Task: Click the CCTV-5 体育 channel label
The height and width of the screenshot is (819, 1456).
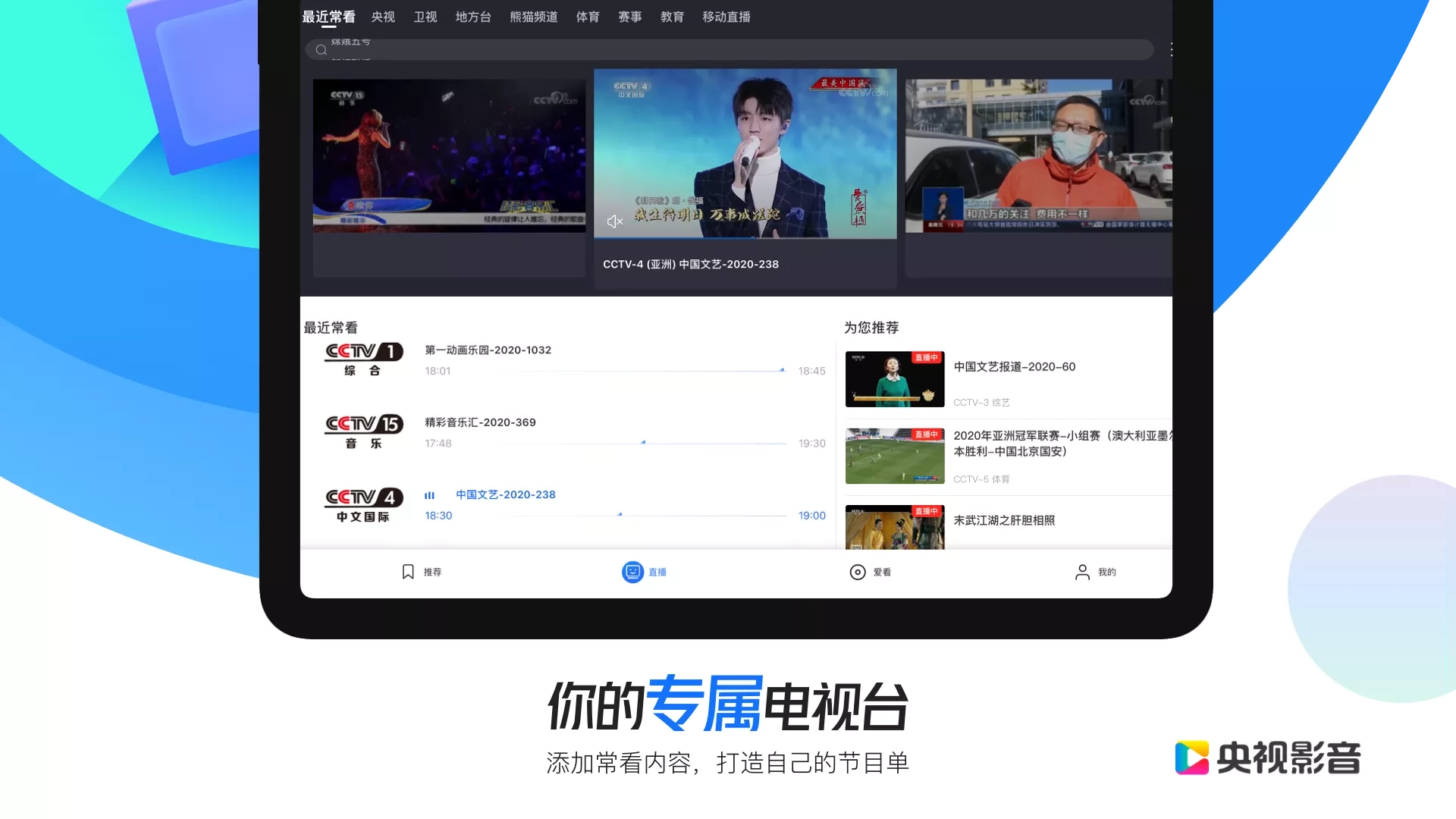Action: (x=981, y=479)
